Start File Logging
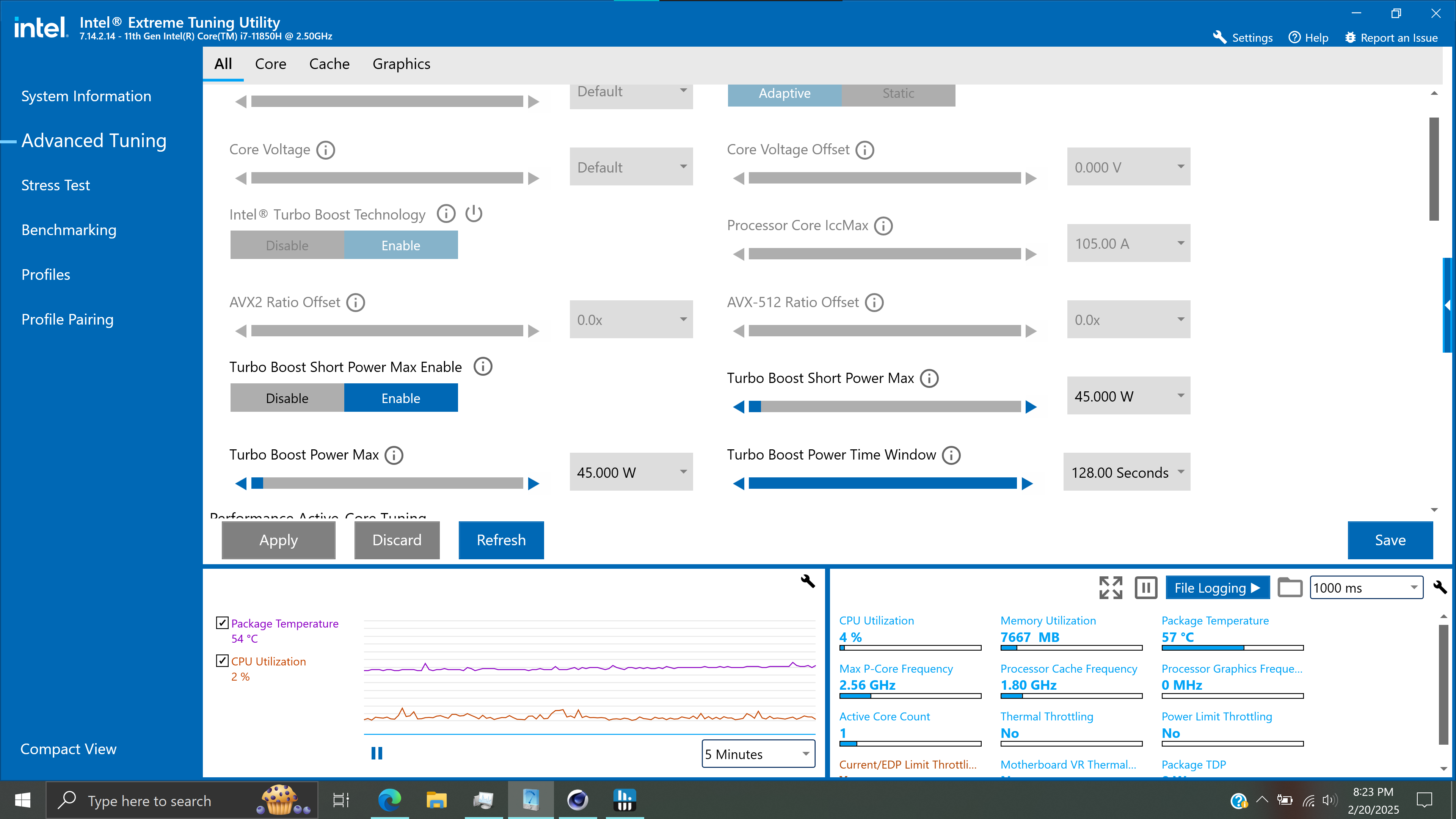1456x819 pixels. [1217, 587]
